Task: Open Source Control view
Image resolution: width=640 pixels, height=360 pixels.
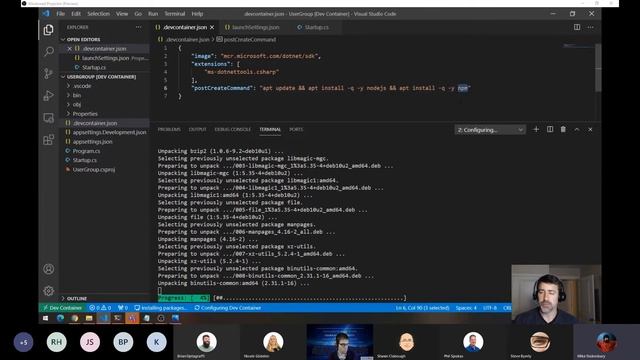Action: pyautogui.click(x=49, y=73)
